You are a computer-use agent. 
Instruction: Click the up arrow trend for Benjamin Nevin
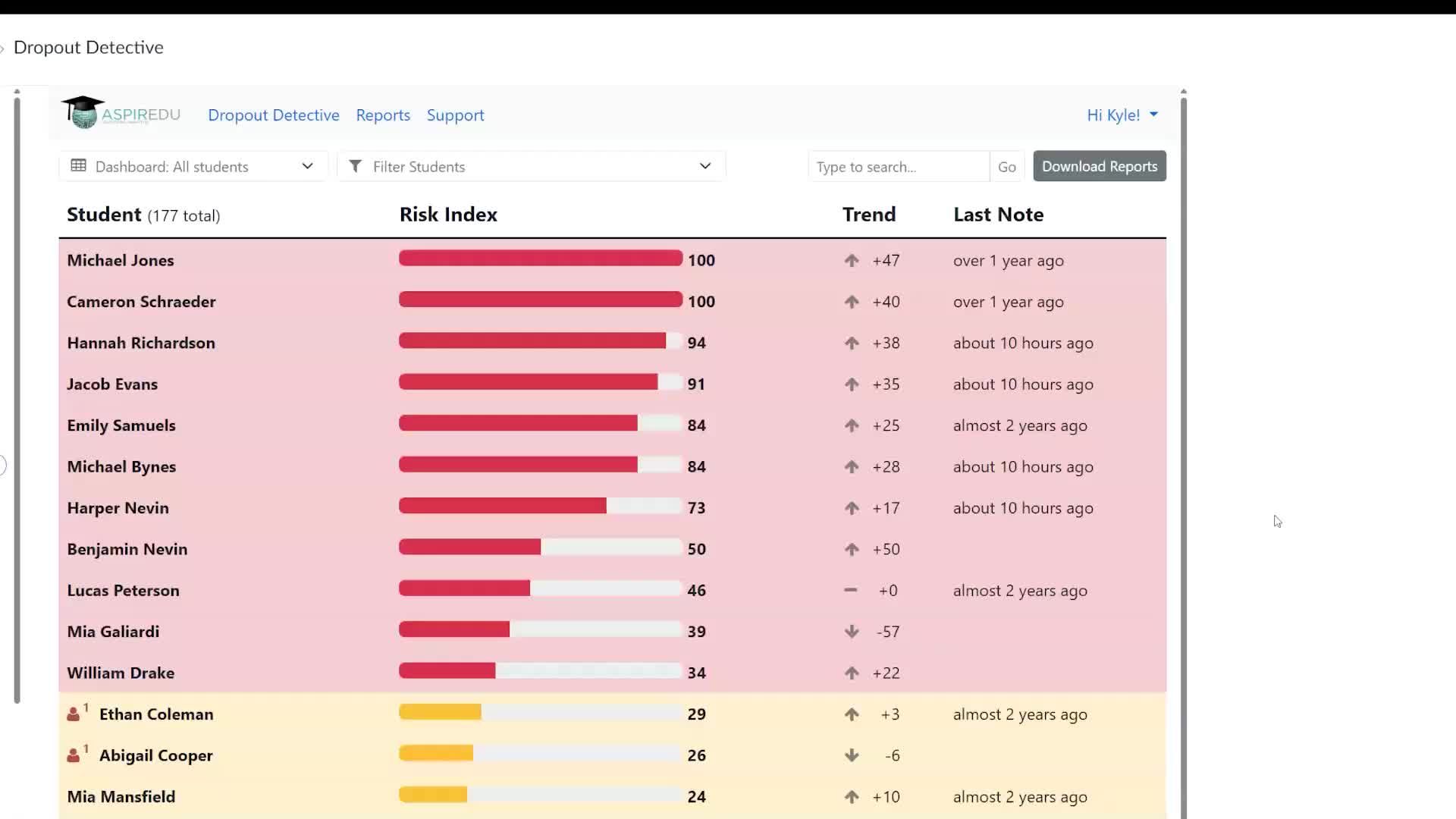[852, 549]
